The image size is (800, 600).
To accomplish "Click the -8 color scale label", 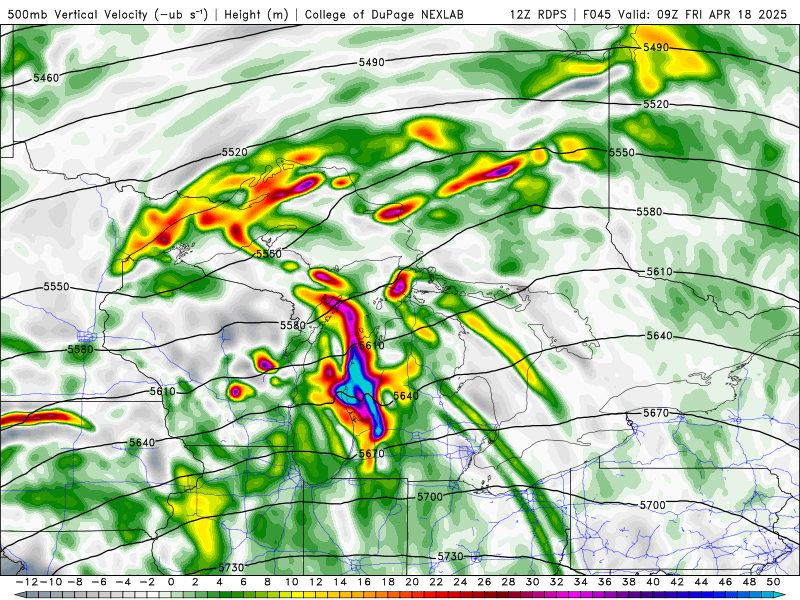I will coord(74,582).
